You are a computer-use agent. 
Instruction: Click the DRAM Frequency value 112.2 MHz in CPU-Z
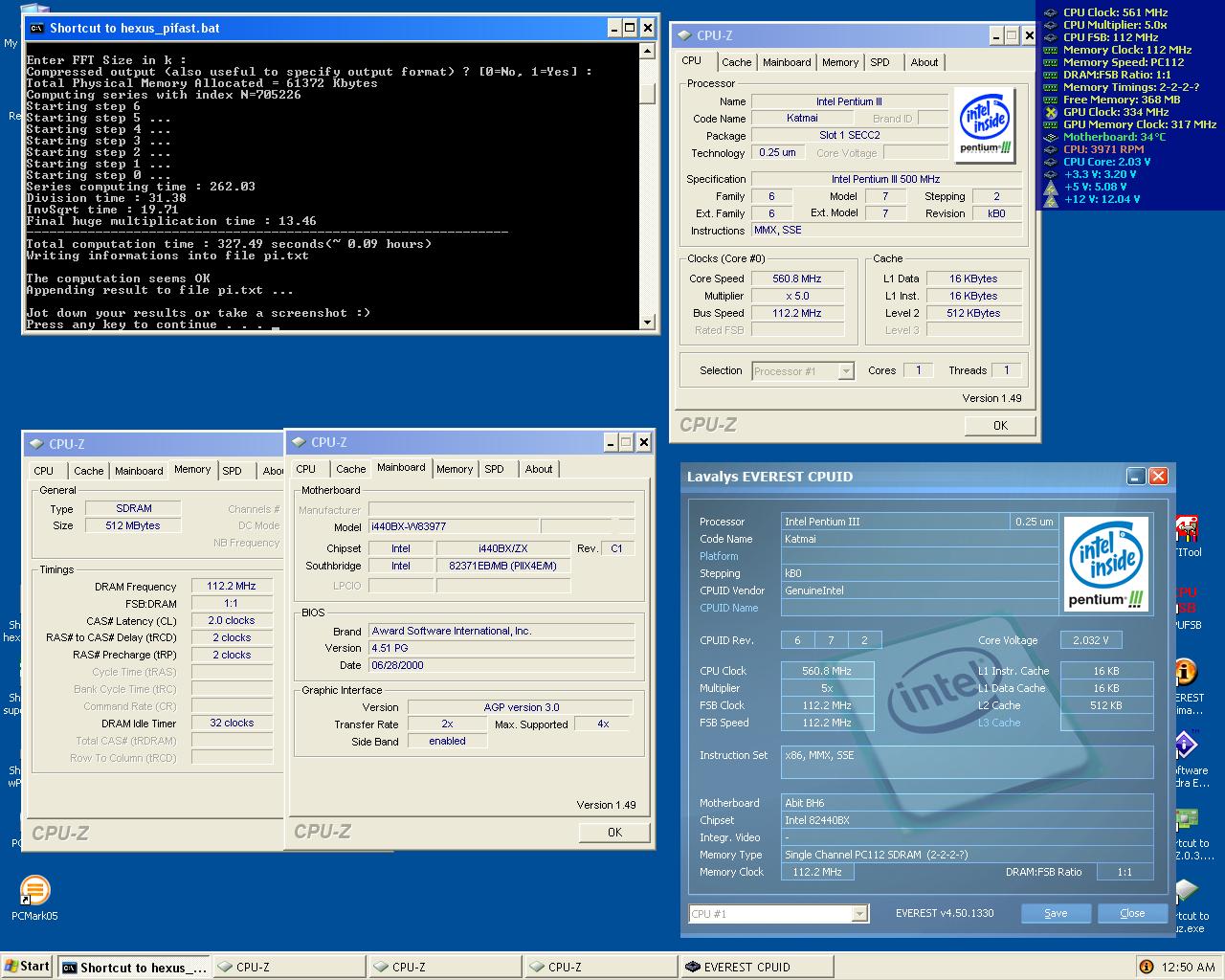(232, 586)
